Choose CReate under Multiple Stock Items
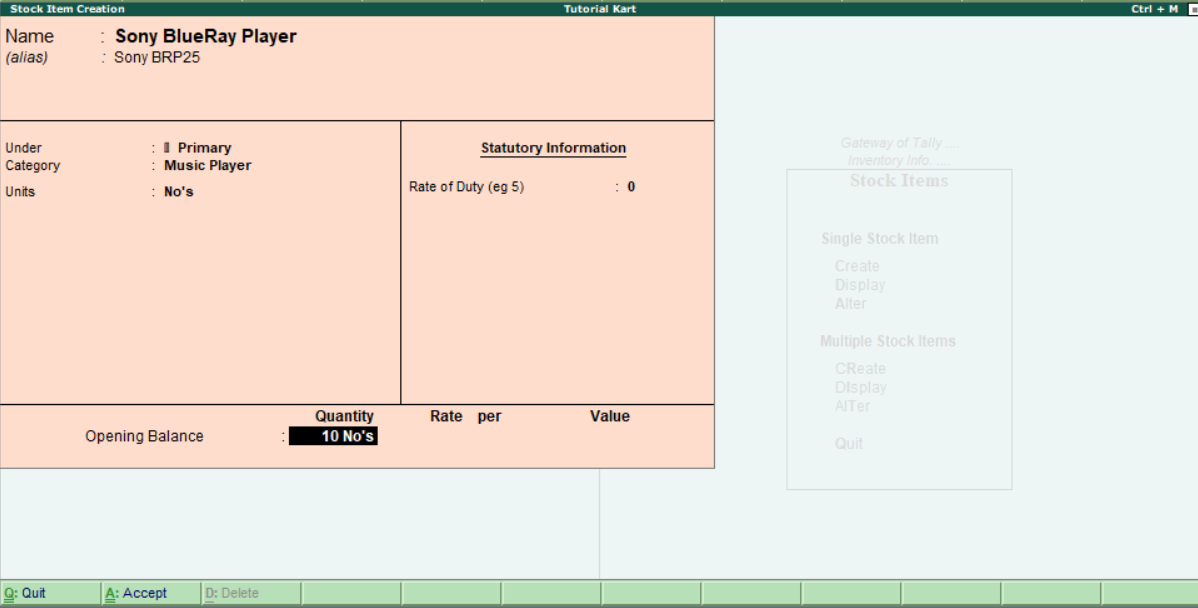1198x608 pixels. pyautogui.click(x=860, y=369)
